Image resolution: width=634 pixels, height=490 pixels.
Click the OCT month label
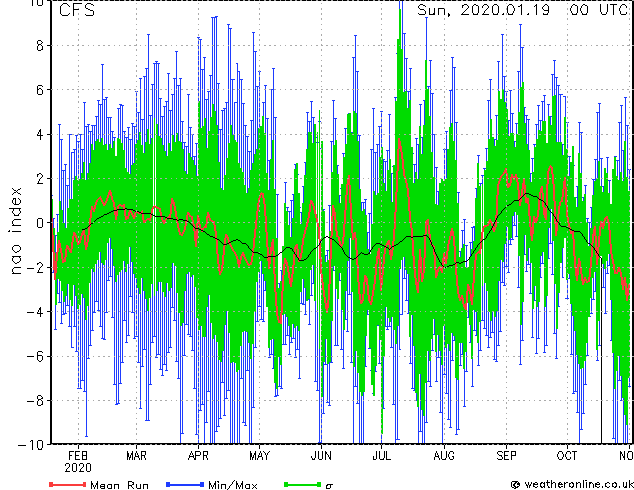pyautogui.click(x=567, y=456)
